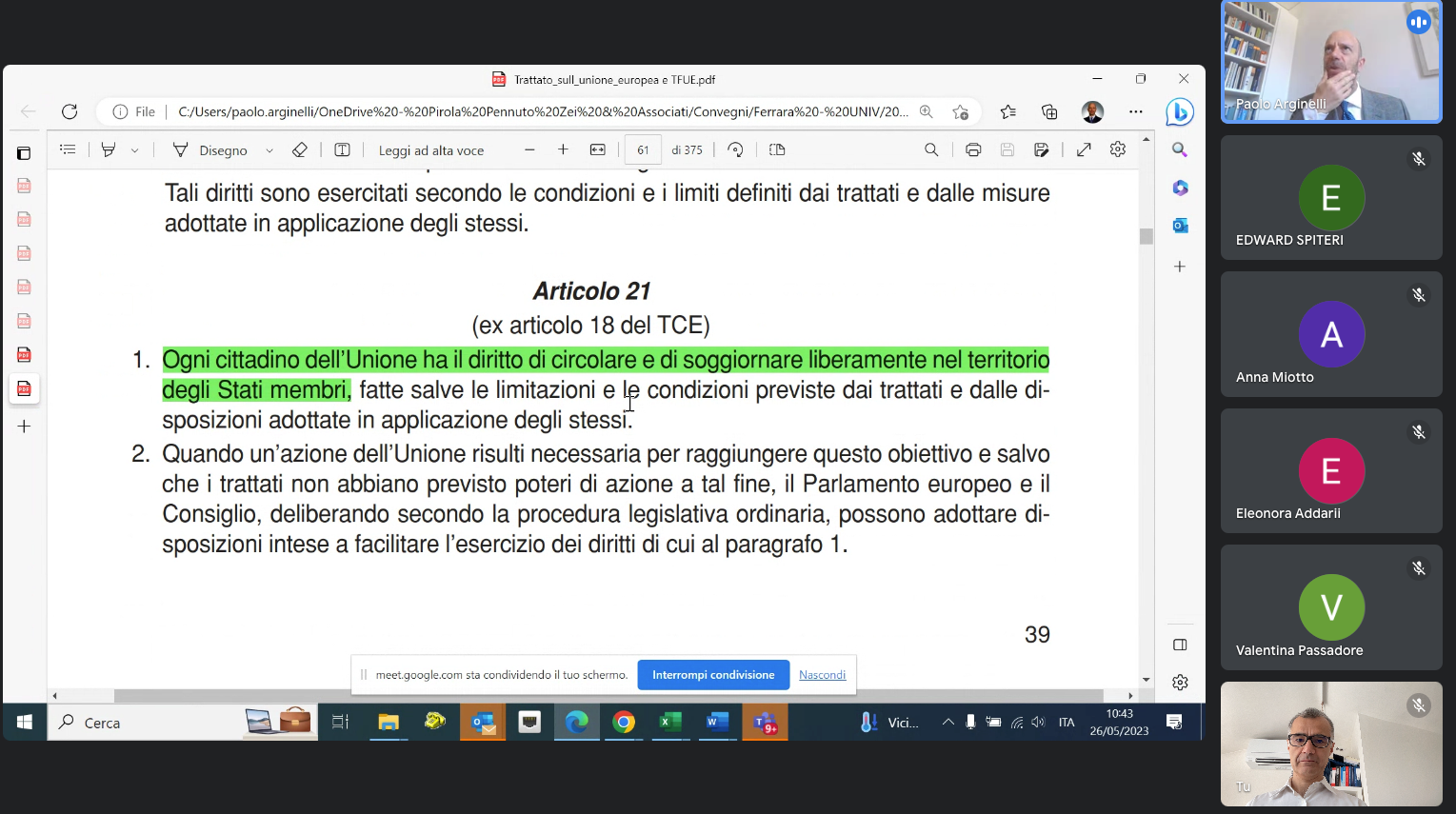The image size is (1456, 814).
Task: Rotate the PDF page clockwise
Action: (x=735, y=149)
